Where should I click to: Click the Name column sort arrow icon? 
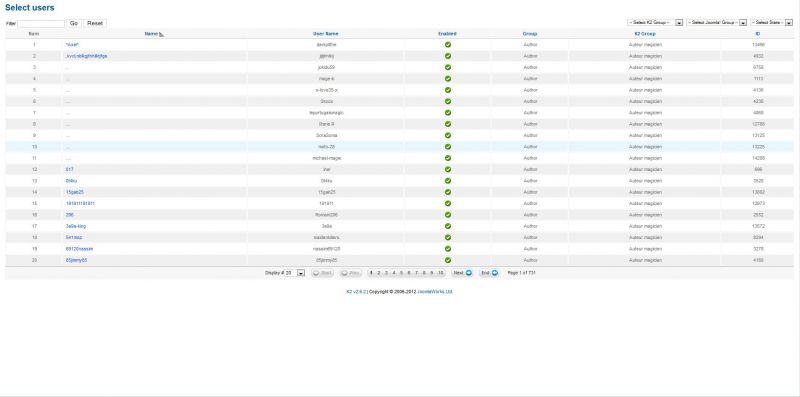click(161, 35)
